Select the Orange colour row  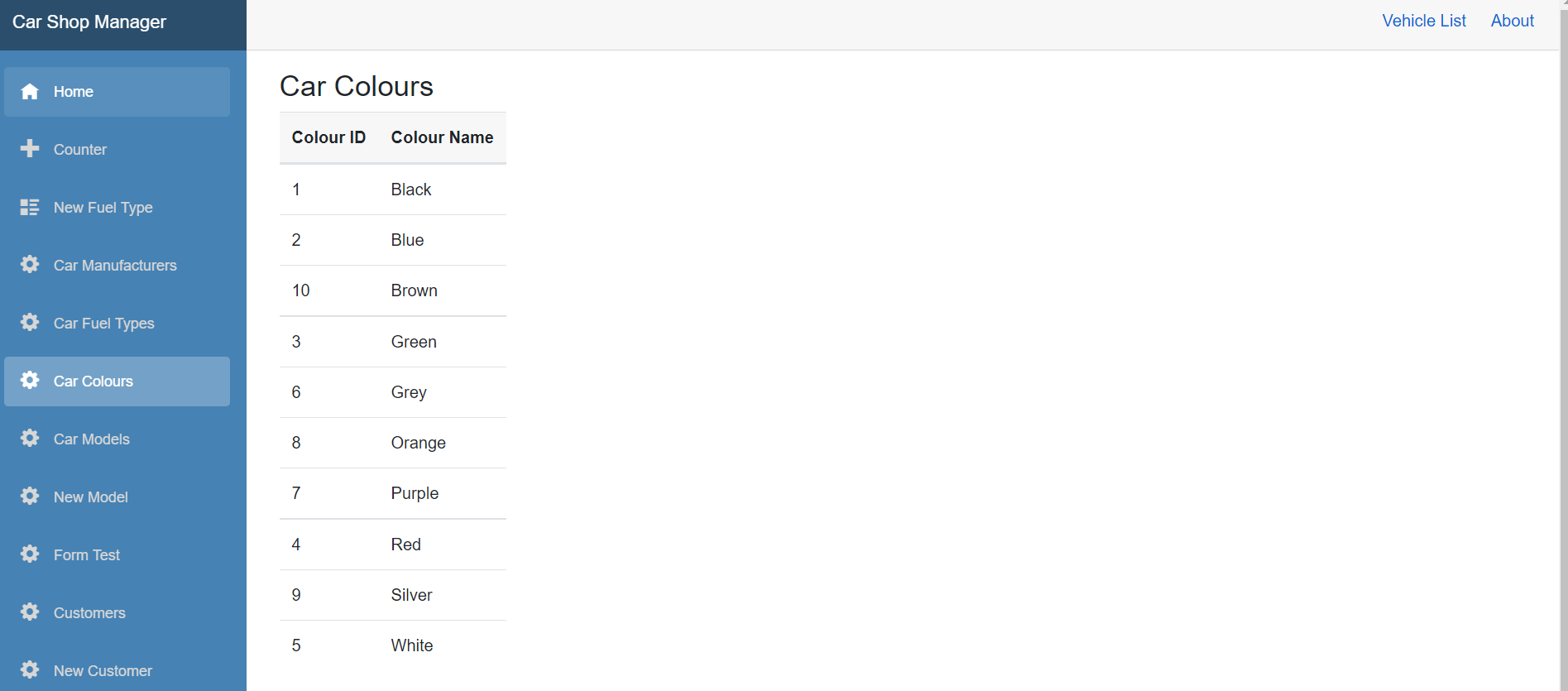[x=418, y=443]
